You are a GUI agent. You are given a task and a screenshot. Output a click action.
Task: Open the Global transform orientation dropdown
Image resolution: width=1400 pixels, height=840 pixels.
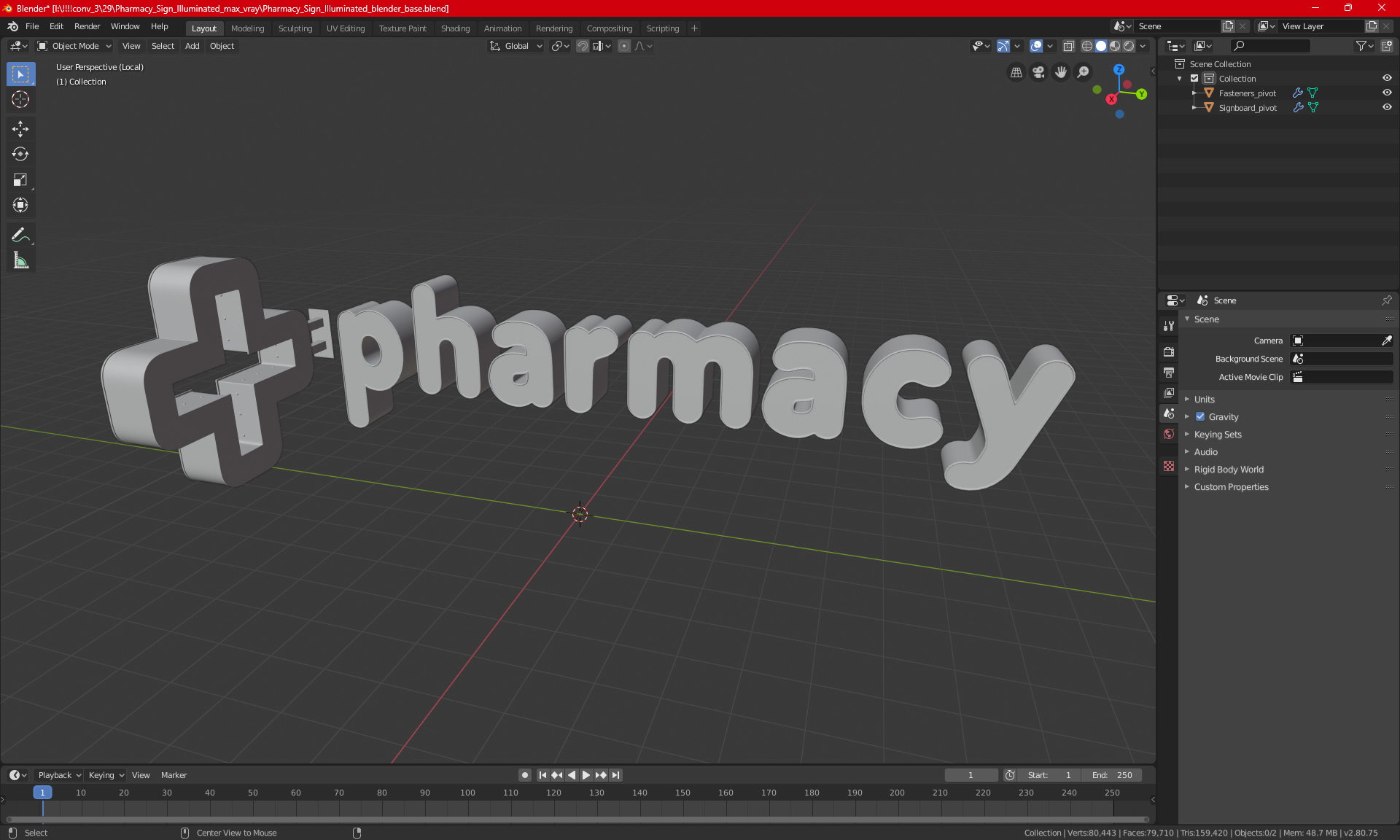pyautogui.click(x=516, y=46)
